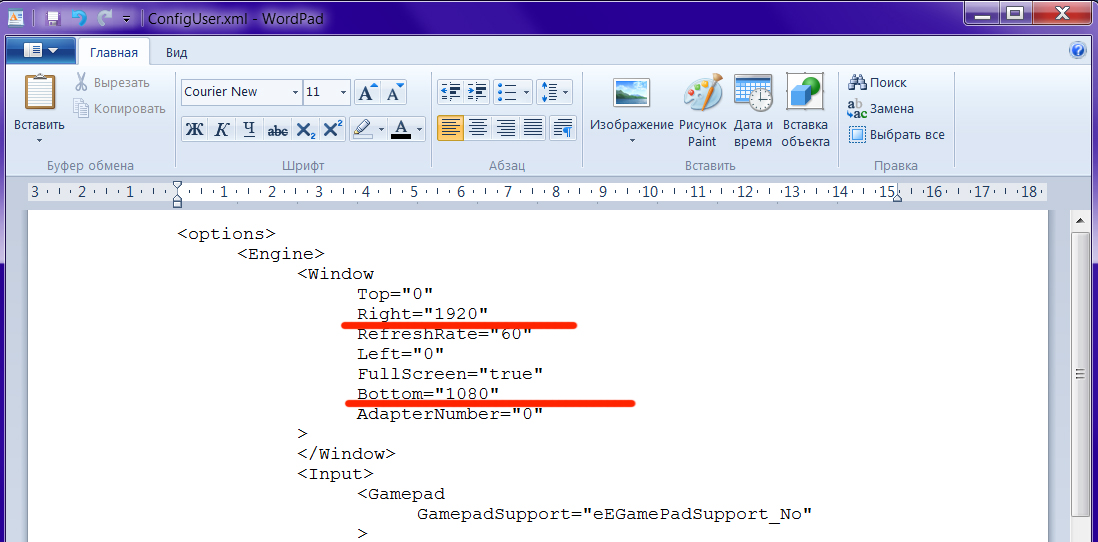Click the <Engine> tag text

coord(282,253)
